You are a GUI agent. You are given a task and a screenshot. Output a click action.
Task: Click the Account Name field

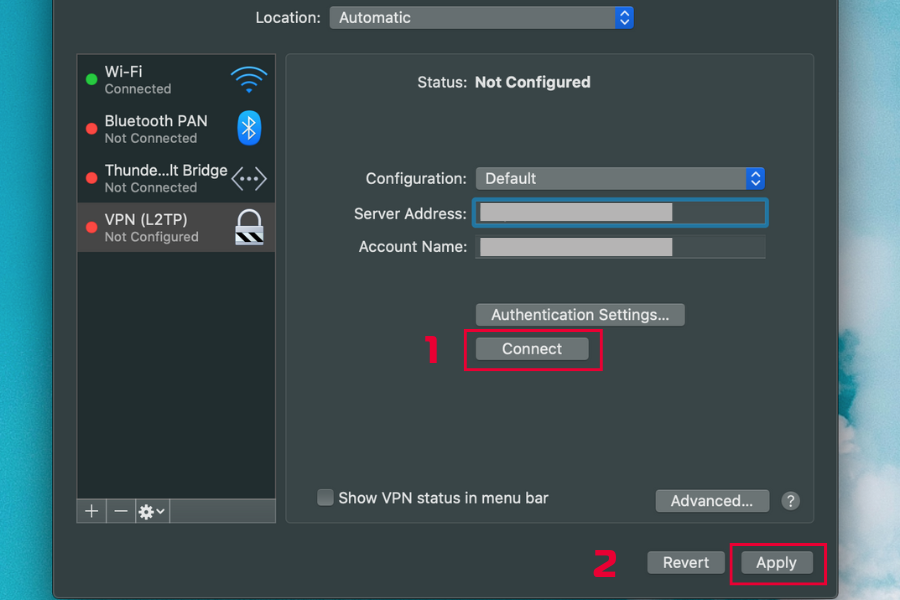(x=620, y=247)
